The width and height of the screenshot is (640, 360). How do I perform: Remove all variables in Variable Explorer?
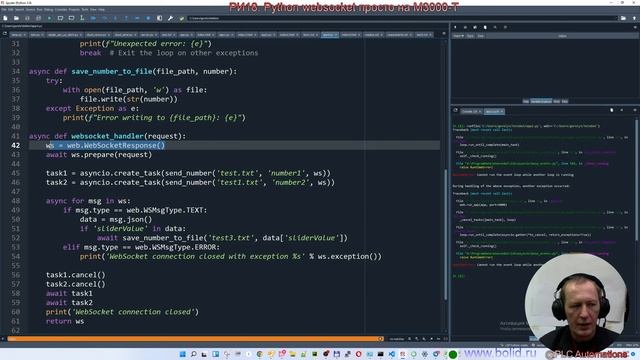tap(485, 27)
